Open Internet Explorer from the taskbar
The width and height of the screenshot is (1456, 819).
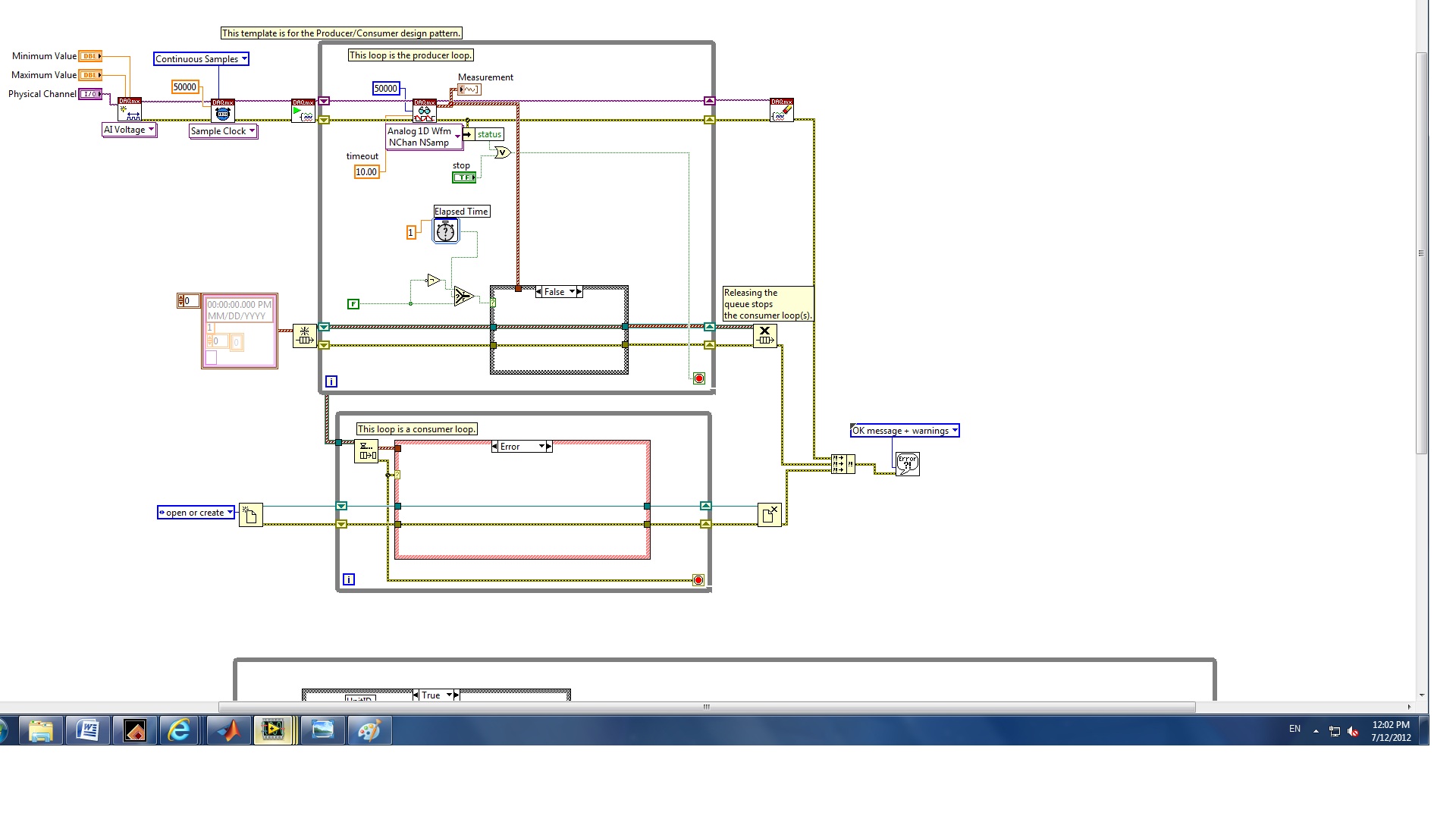[x=180, y=730]
